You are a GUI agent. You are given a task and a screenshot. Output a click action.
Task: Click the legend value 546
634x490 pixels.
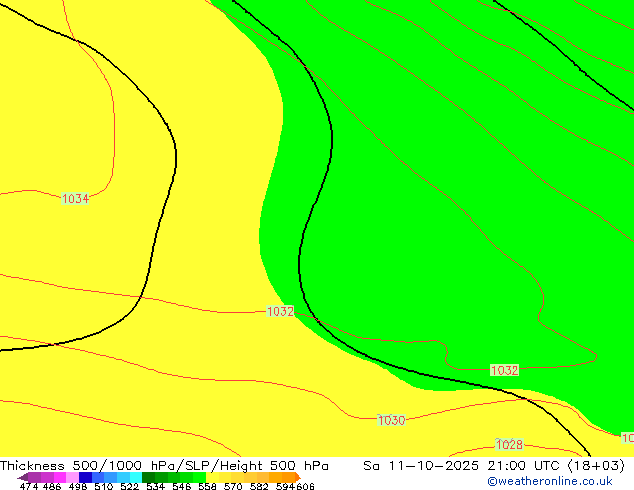tap(181, 486)
